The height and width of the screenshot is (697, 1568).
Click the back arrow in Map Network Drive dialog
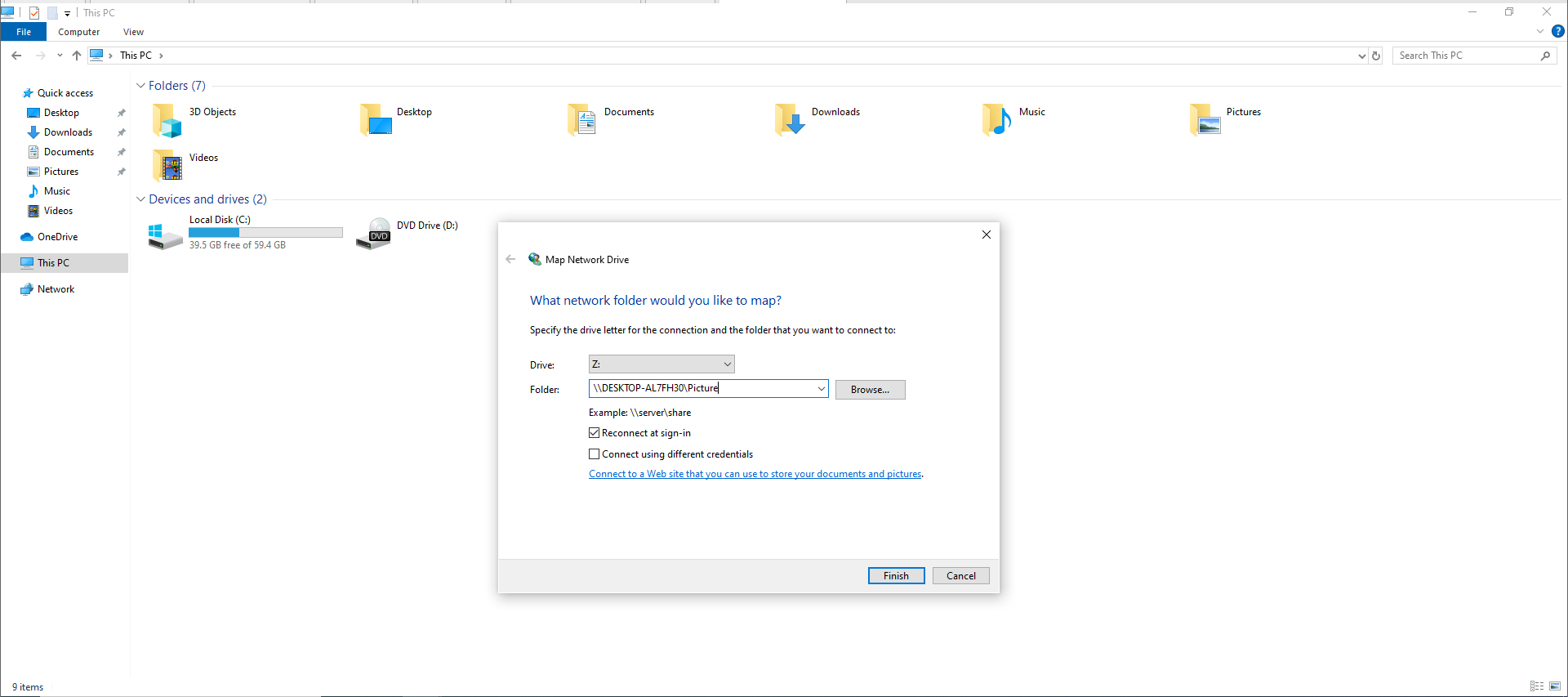click(510, 259)
